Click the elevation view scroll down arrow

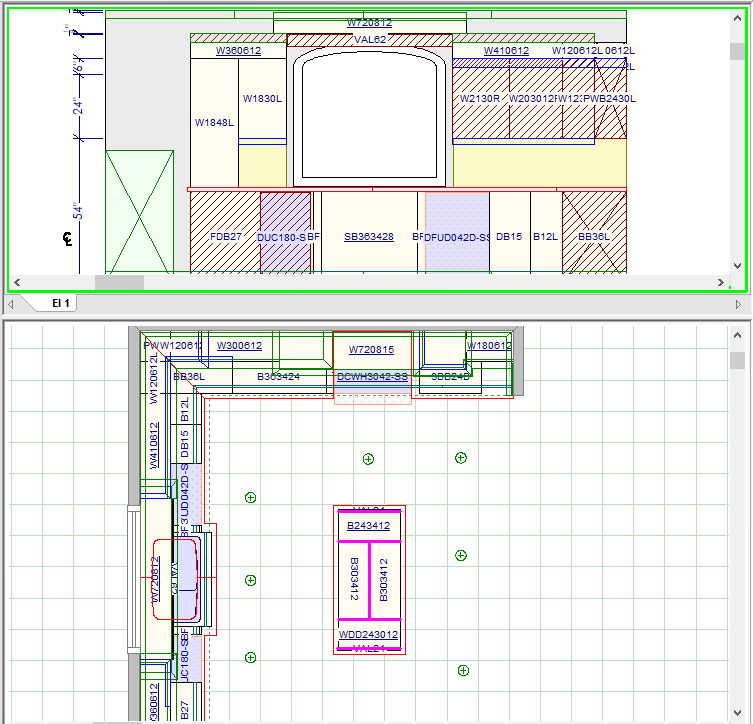(738, 266)
